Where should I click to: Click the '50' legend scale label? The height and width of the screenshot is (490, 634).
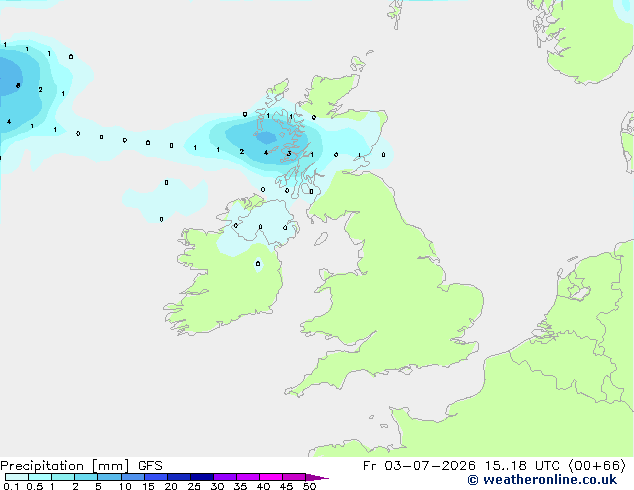coord(309,486)
